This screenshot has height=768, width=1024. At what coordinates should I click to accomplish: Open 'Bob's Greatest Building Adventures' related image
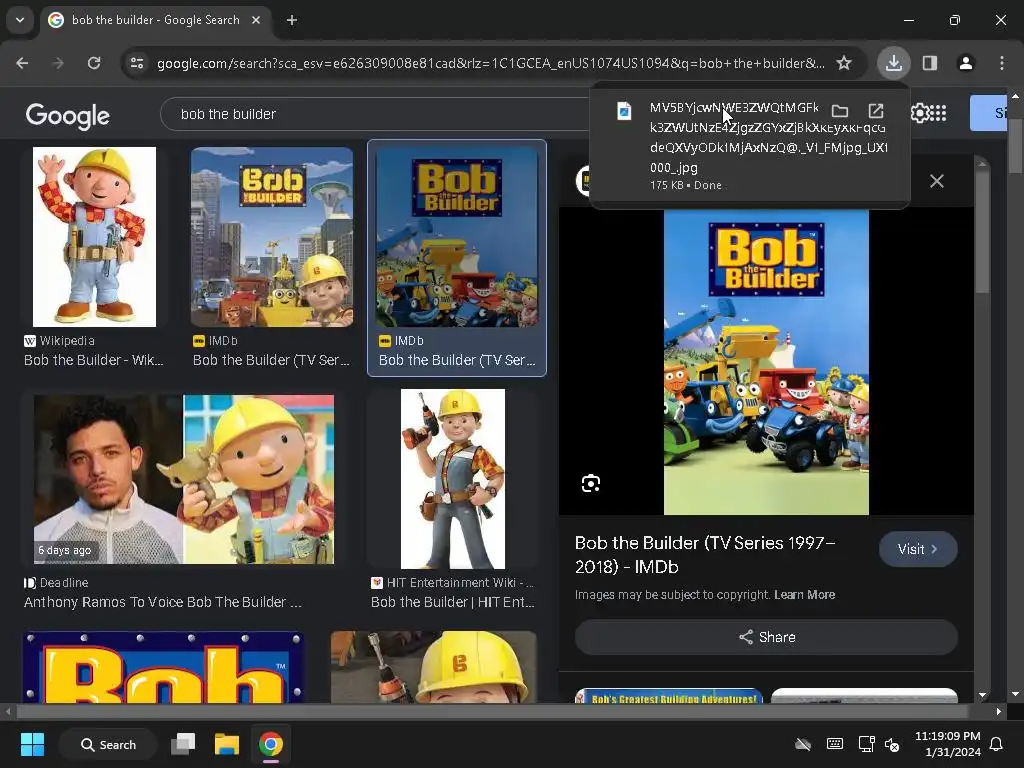(669, 696)
